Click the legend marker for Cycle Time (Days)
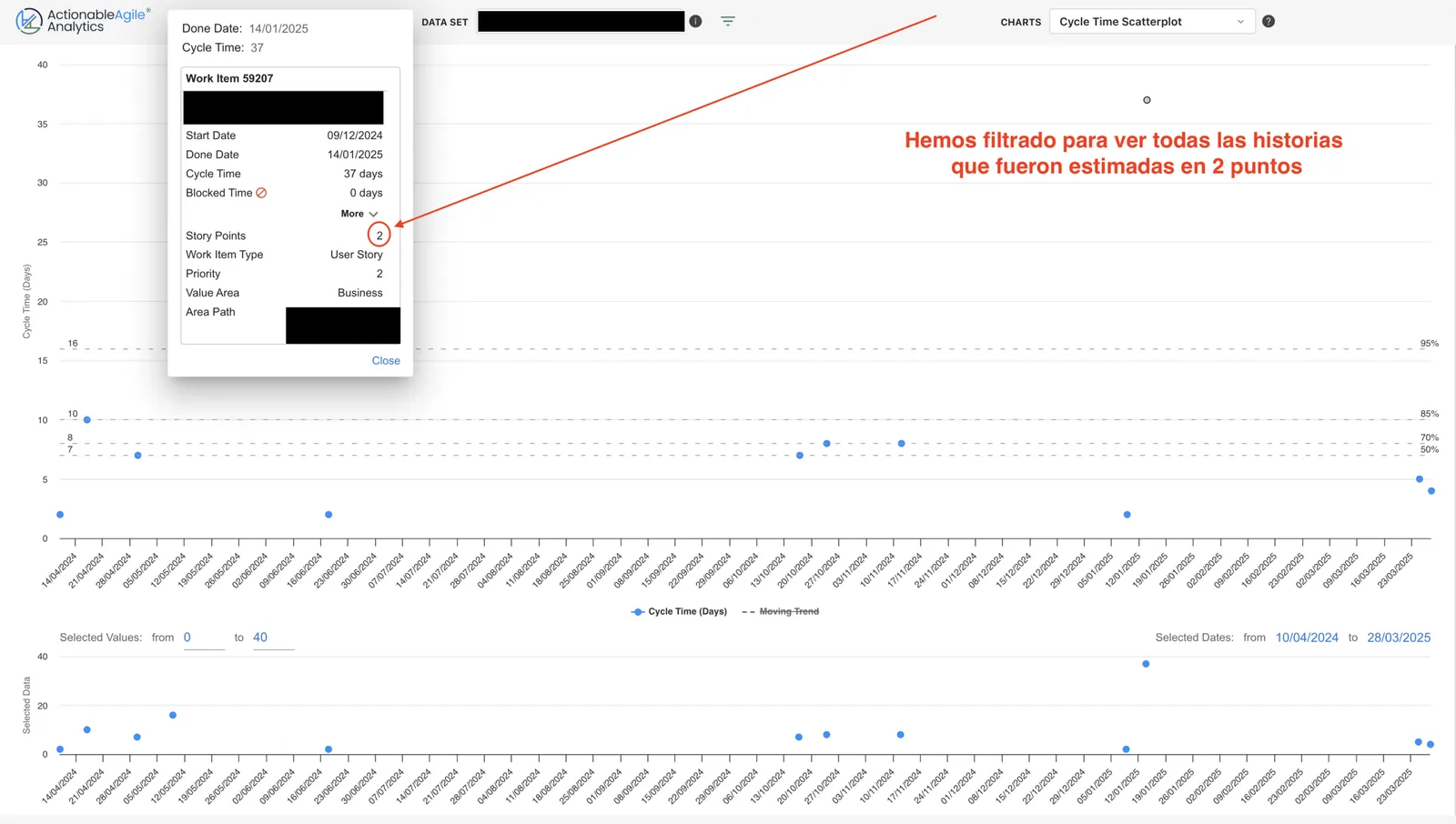 click(x=638, y=612)
